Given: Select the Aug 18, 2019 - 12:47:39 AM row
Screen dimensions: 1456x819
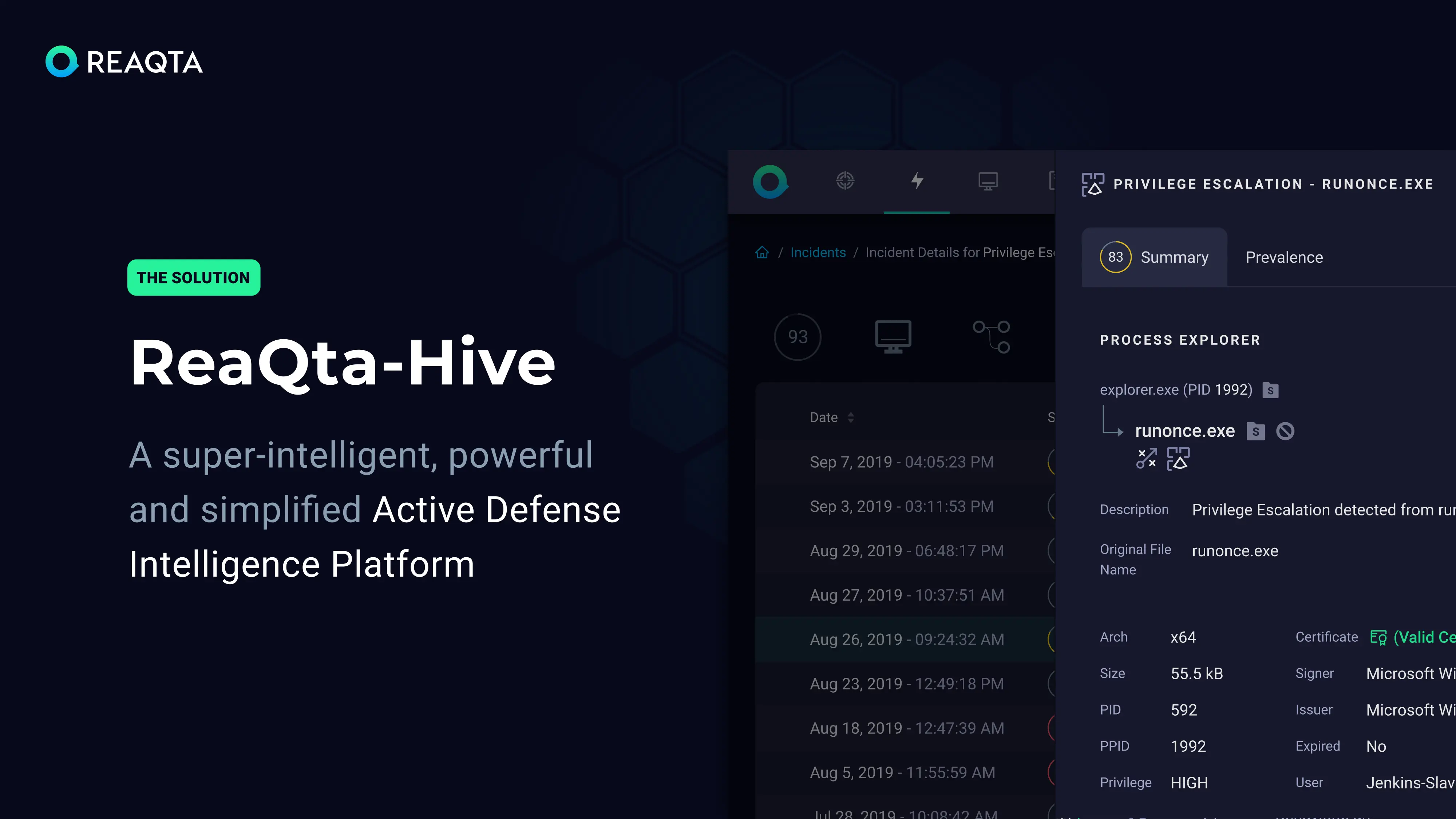Looking at the screenshot, I should click(x=905, y=728).
